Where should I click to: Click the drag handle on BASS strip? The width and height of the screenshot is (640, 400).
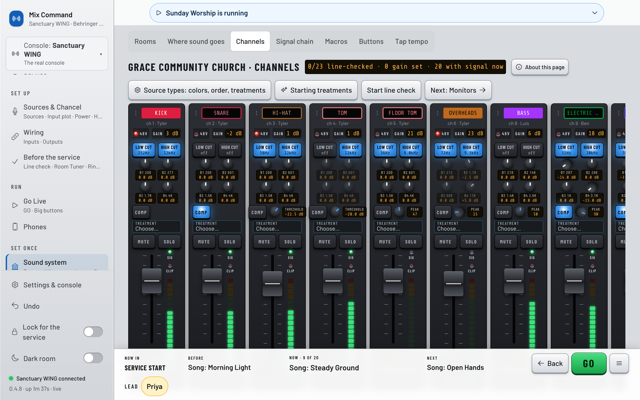tap(498, 113)
